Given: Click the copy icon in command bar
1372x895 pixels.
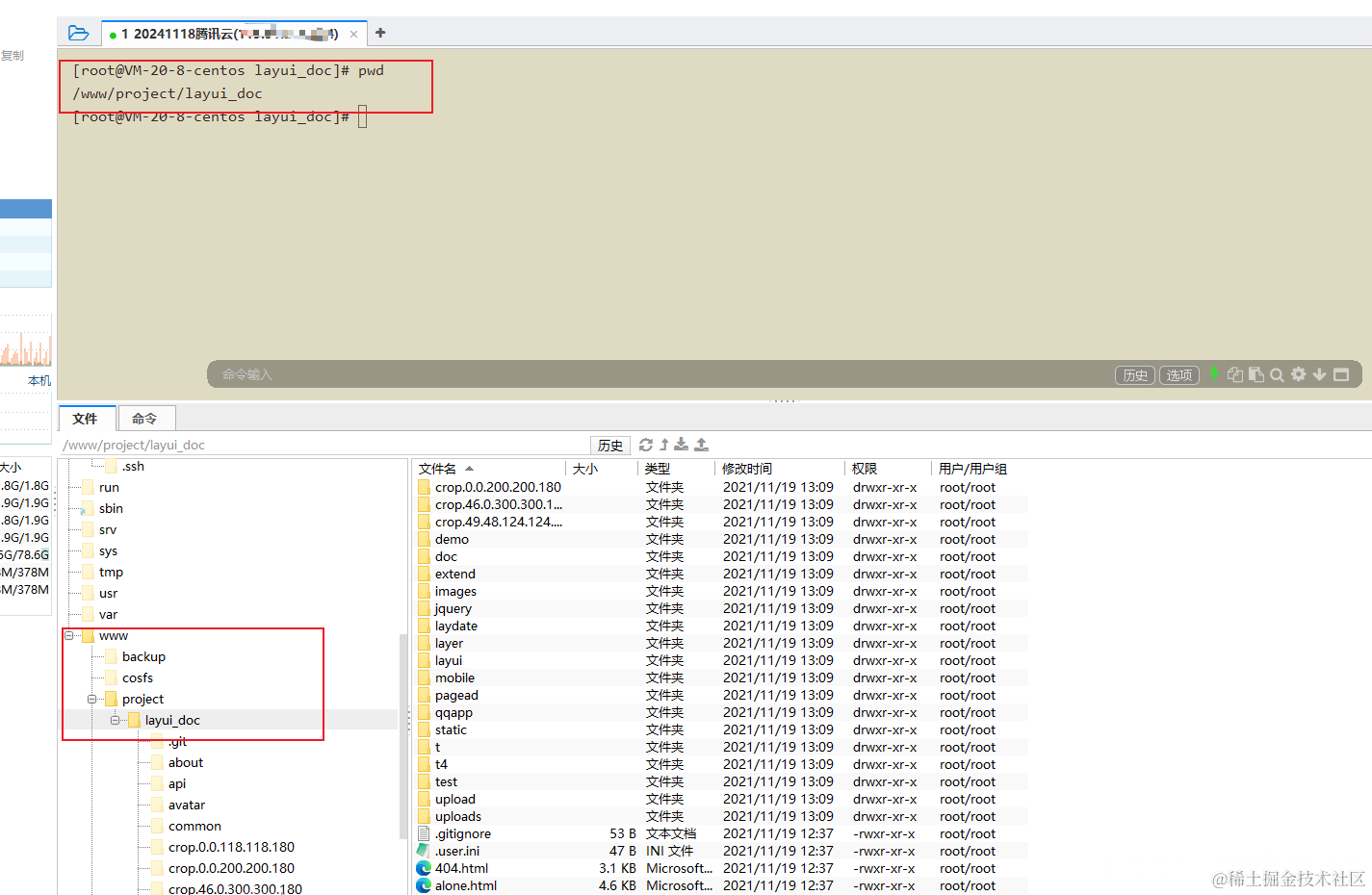Looking at the screenshot, I should tap(1235, 374).
